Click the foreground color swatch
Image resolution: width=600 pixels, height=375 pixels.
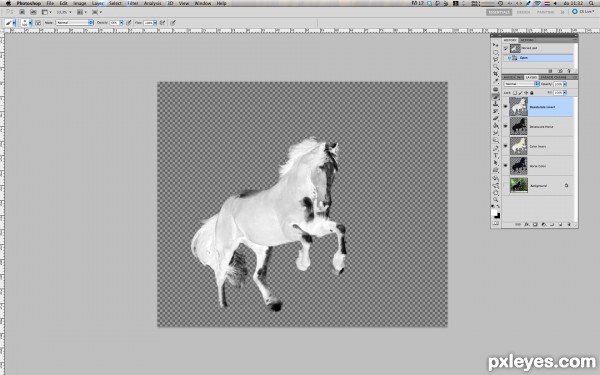(x=494, y=212)
